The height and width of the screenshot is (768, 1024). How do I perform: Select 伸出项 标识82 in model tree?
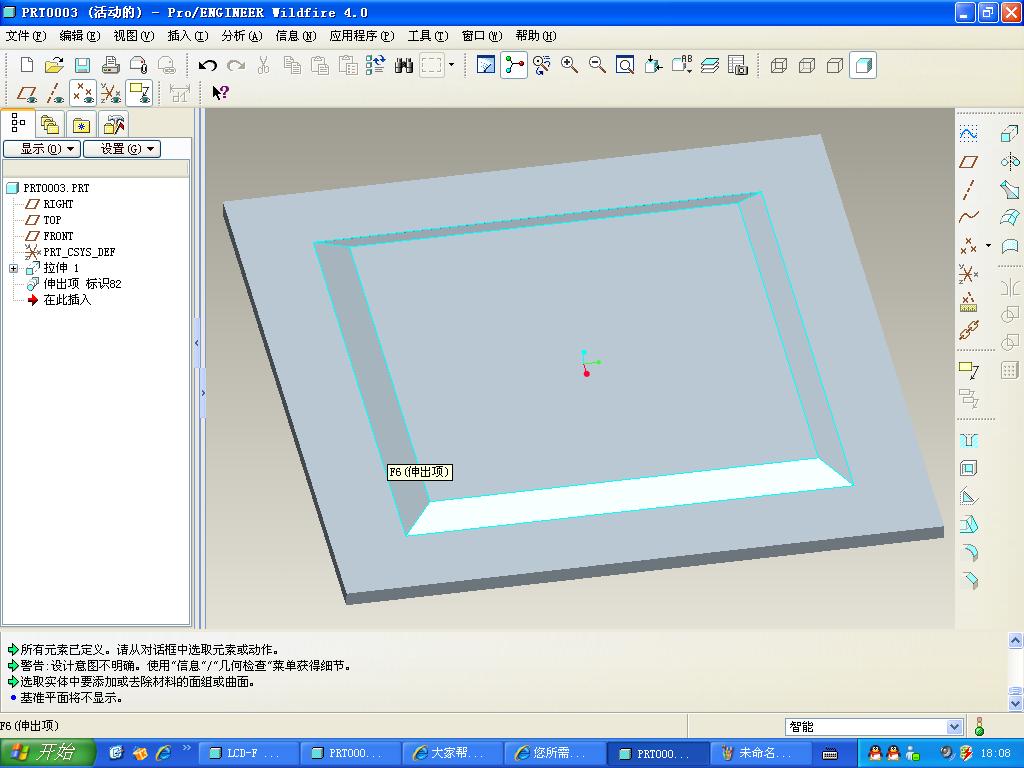pyautogui.click(x=82, y=284)
